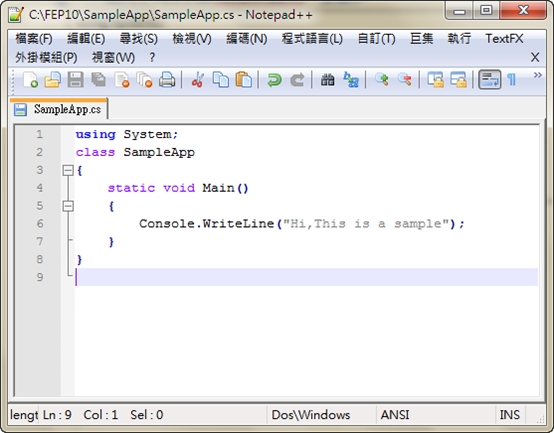Screen dimensions: 554x433
Task: Click the Undo green arrow icon
Action: [274, 79]
